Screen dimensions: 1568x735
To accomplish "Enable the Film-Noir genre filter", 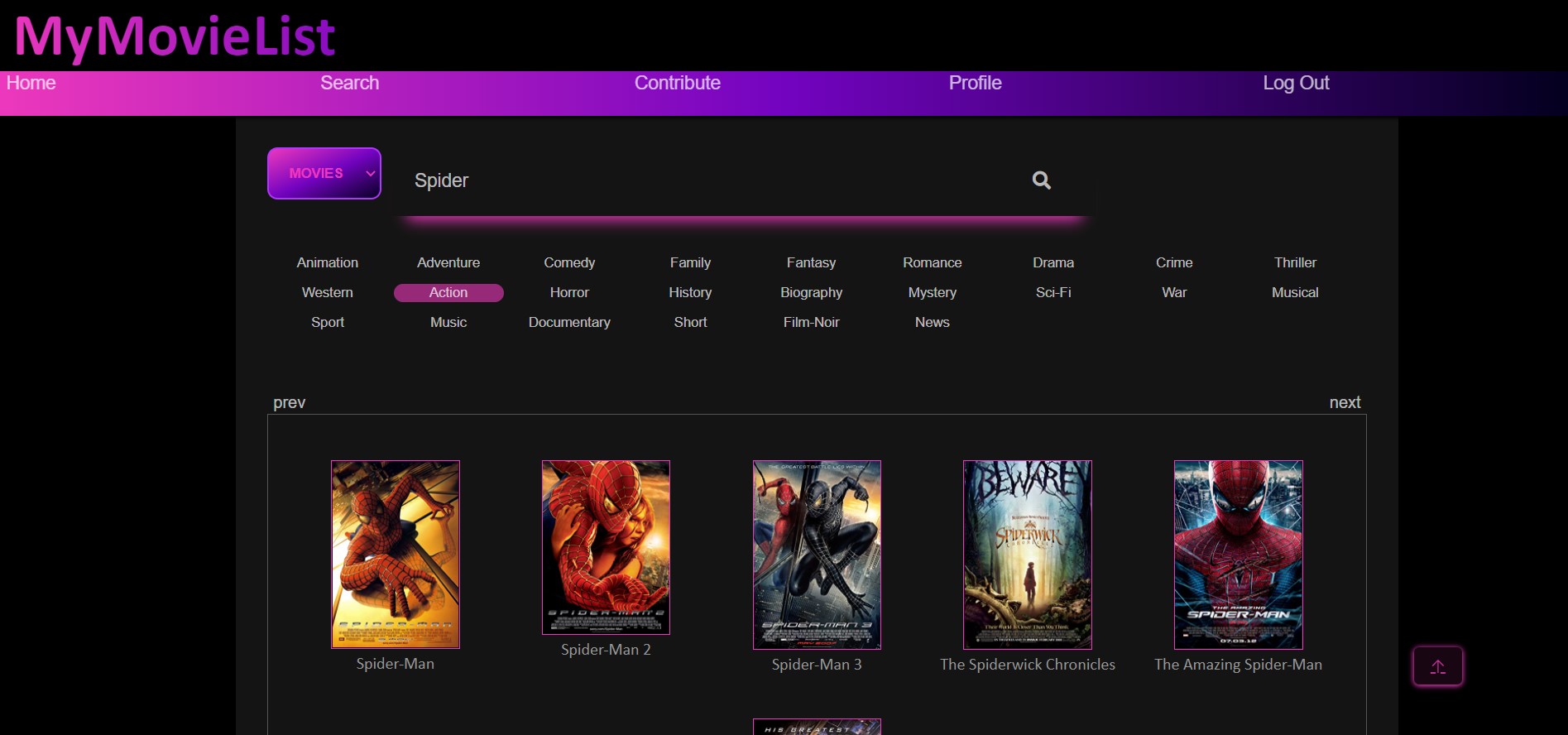I will click(811, 322).
